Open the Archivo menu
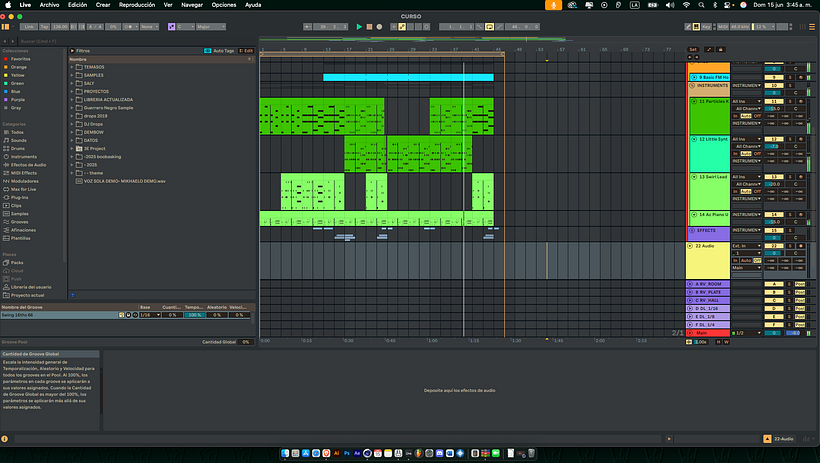Image resolution: width=820 pixels, height=463 pixels. (x=49, y=5)
